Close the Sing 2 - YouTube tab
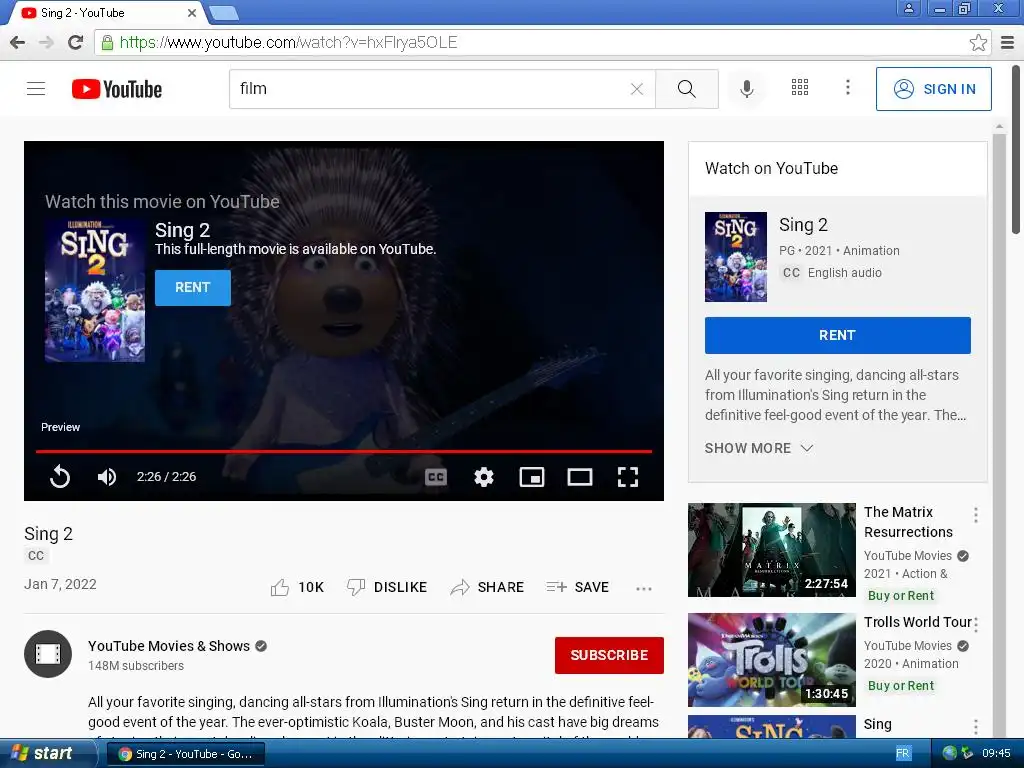 coord(192,12)
